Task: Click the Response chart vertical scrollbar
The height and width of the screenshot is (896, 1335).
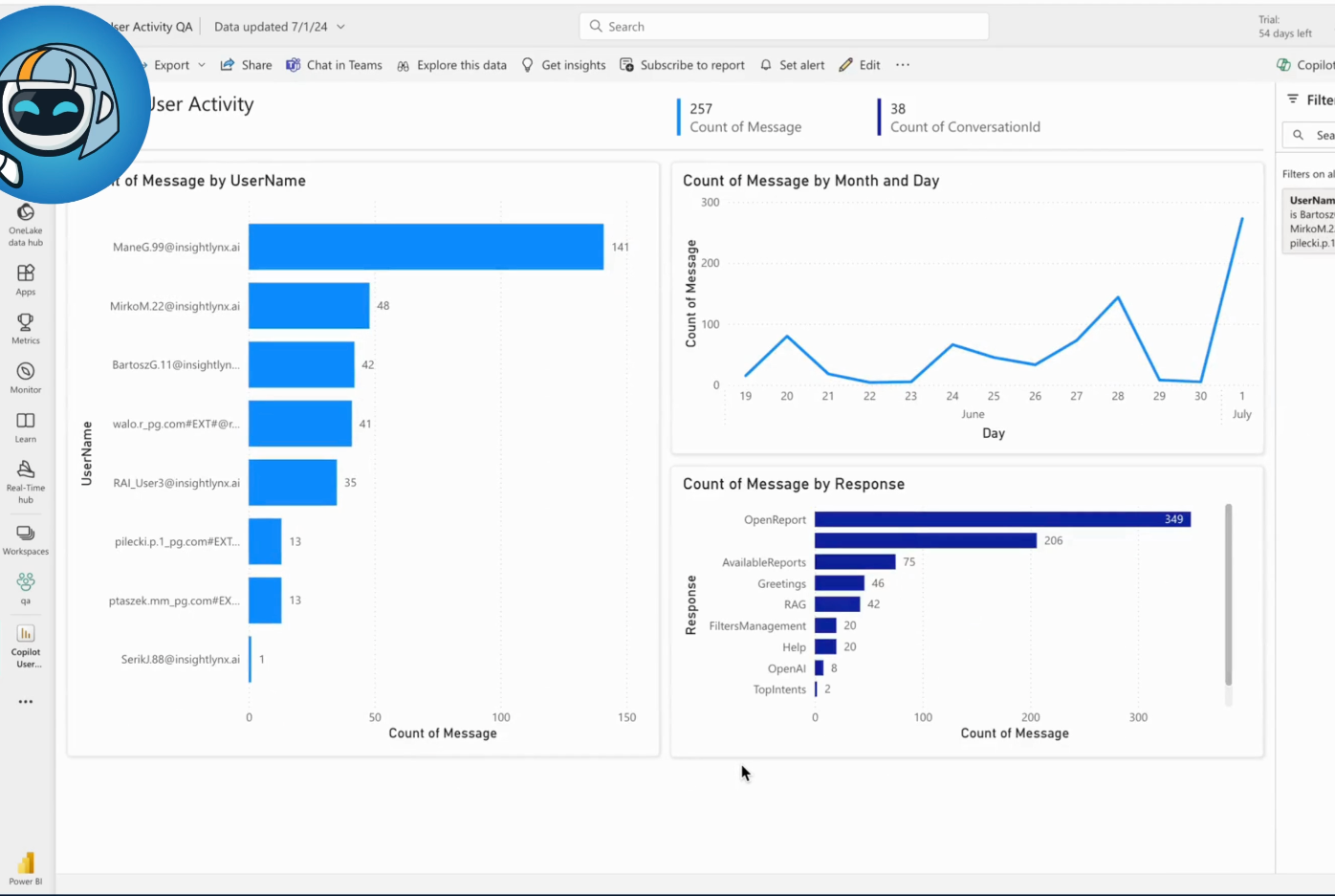Action: click(x=1228, y=593)
